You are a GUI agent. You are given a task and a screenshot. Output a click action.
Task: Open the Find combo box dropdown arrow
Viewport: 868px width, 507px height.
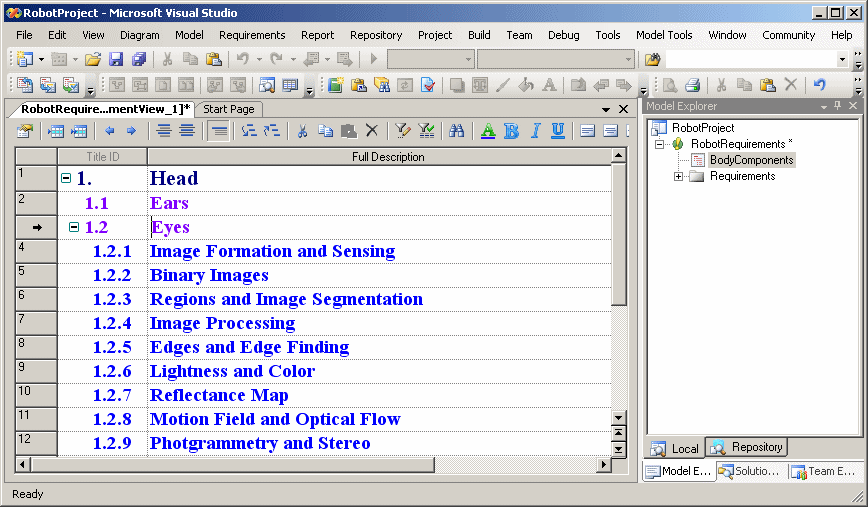(842, 59)
